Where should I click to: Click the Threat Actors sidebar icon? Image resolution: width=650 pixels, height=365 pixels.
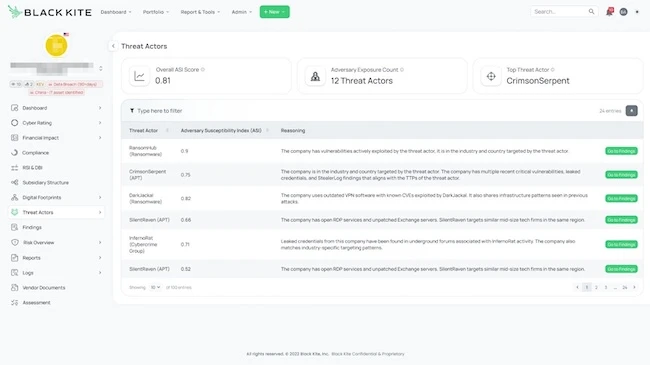(x=15, y=212)
